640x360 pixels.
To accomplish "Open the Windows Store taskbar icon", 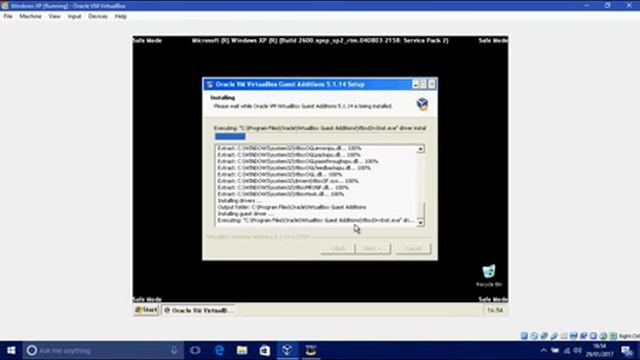I will point(265,350).
